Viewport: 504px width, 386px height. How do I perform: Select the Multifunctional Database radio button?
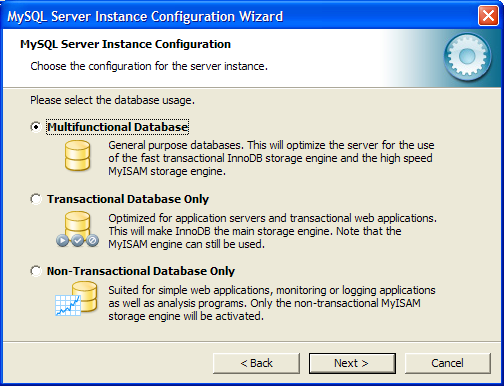(36, 127)
